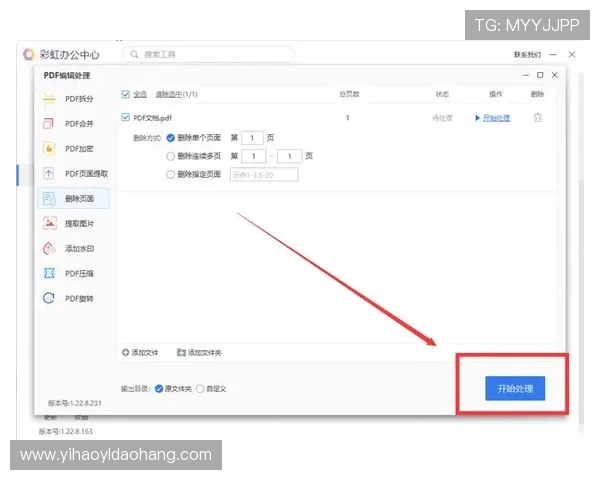Switch to the PDF合并 menu item
This screenshot has height=480, width=600.
[79, 124]
